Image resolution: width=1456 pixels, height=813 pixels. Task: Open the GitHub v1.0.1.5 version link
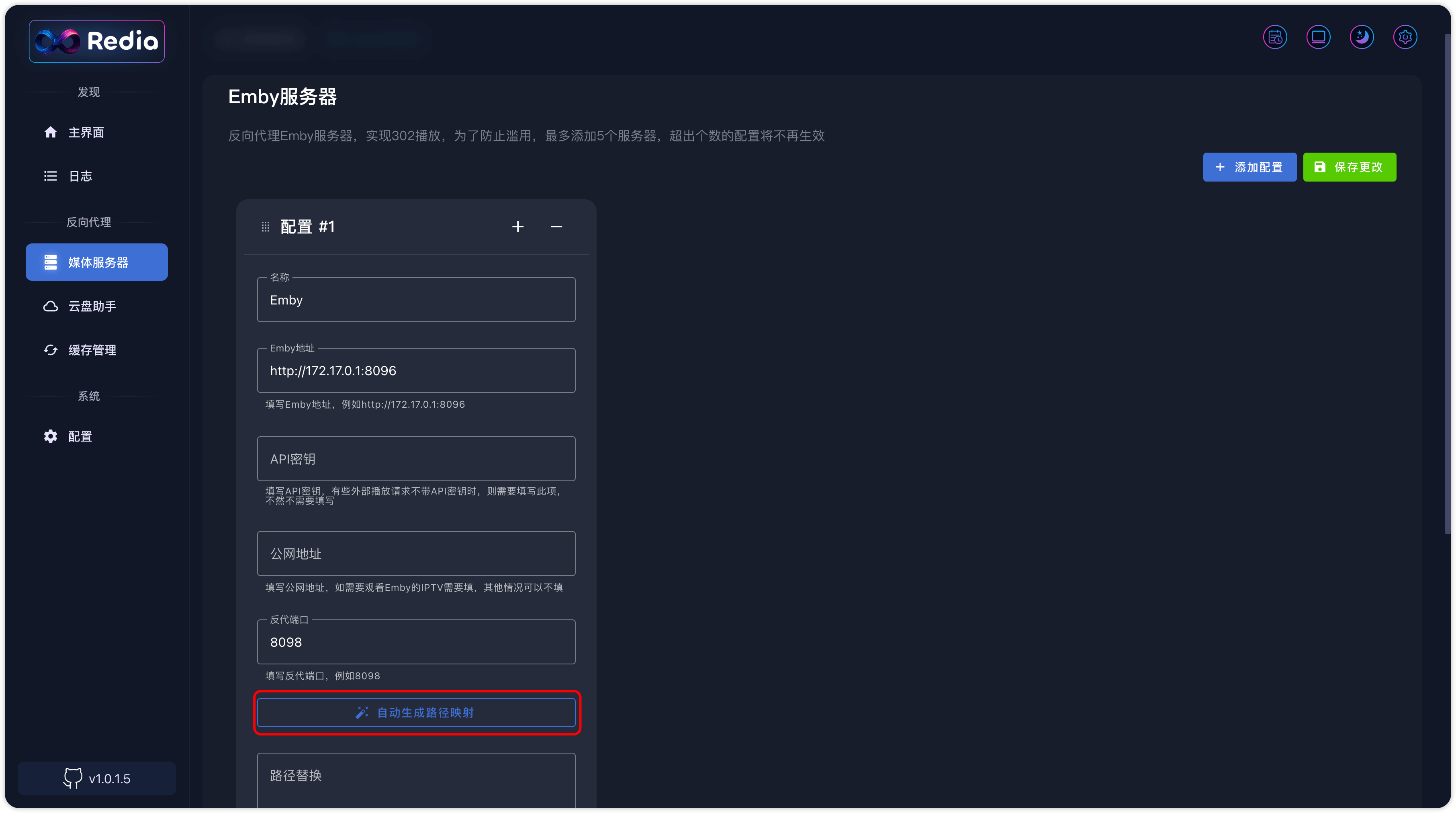[x=97, y=778]
